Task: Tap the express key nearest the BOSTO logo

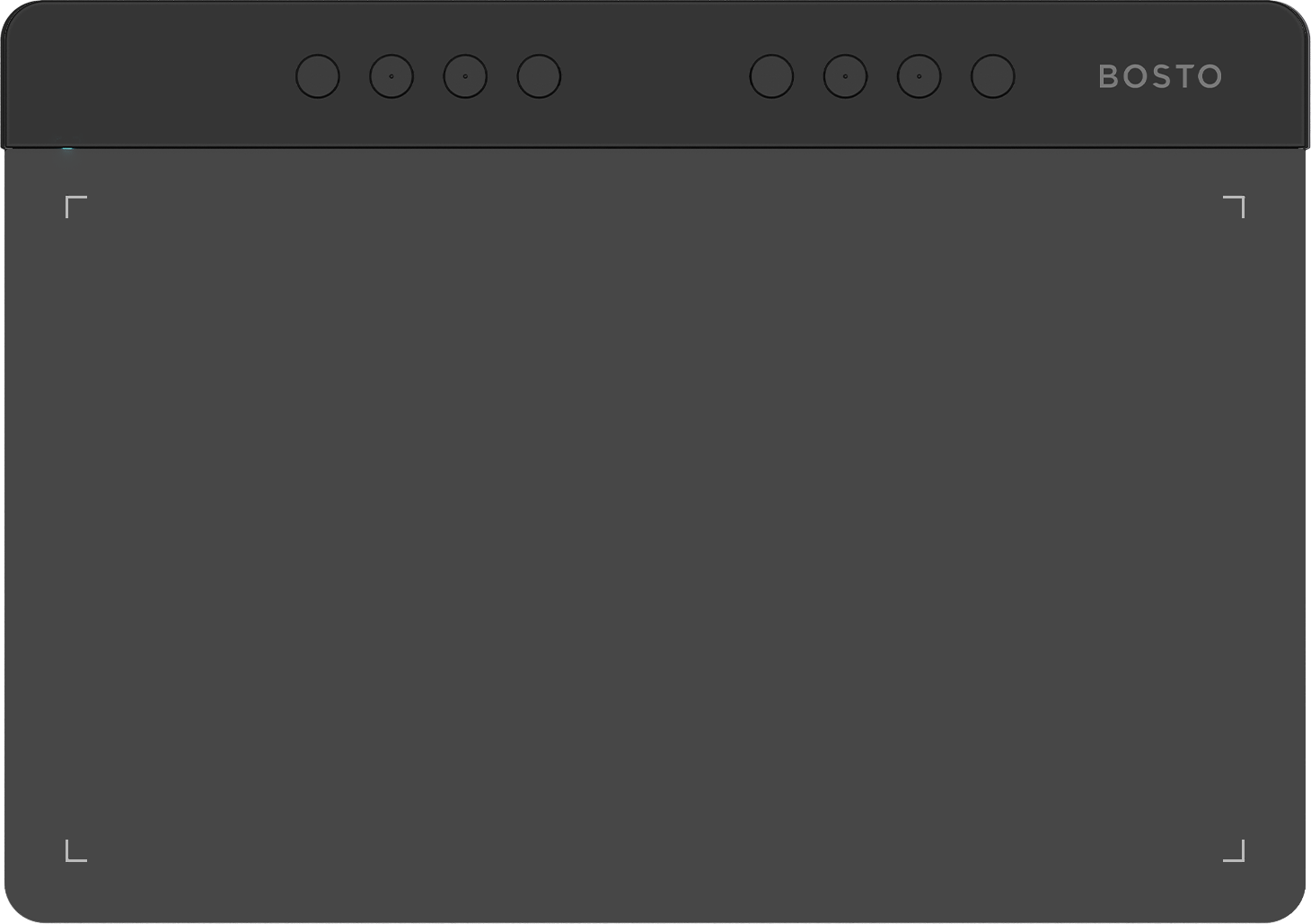Action: click(992, 76)
